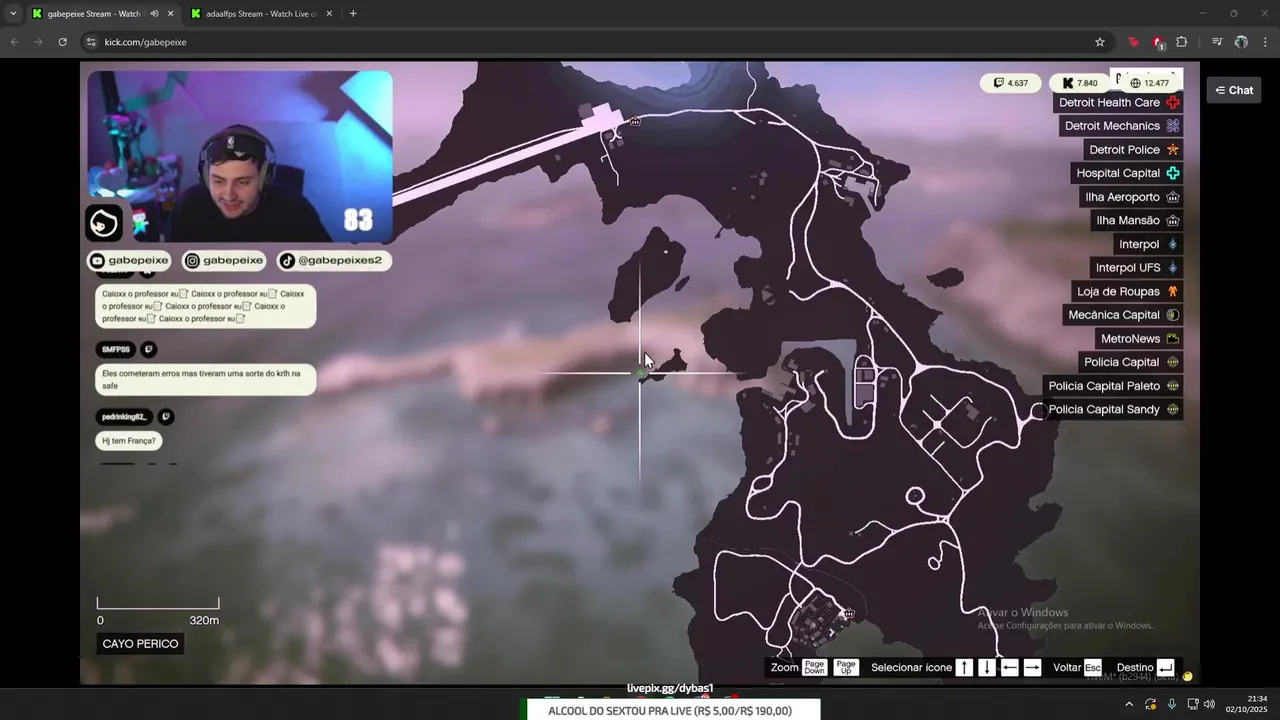Viewport: 1280px width, 720px height.
Task: Click the Esc key icon beside Voltar
Action: pyautogui.click(x=1092, y=667)
